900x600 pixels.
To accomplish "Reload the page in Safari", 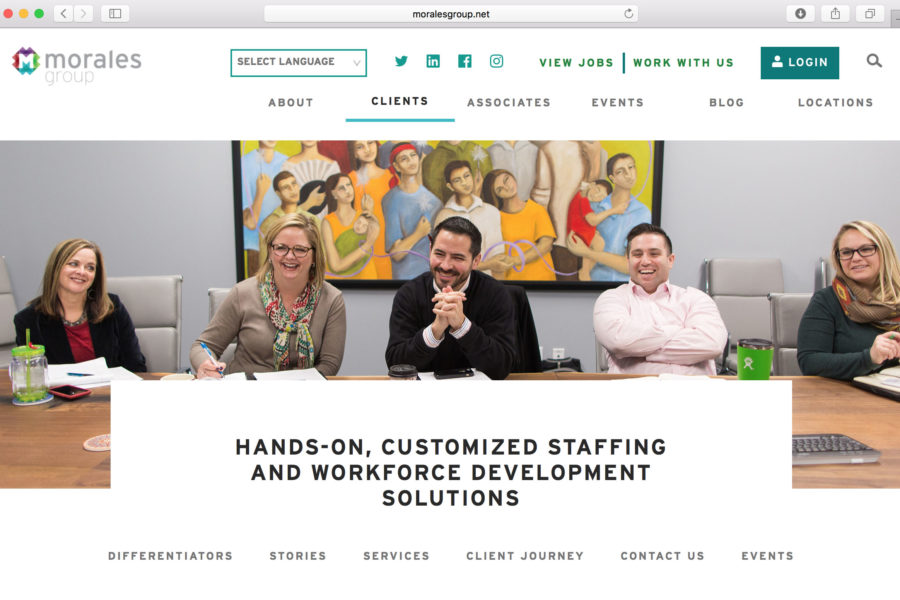I will click(x=629, y=14).
